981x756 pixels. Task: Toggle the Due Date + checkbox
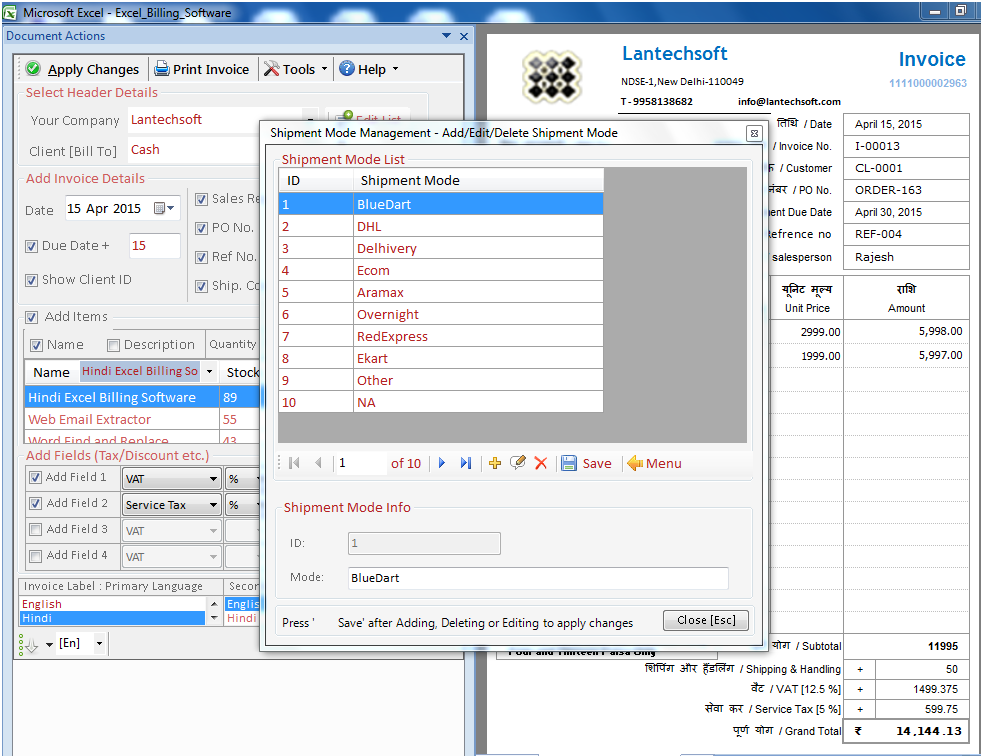pyautogui.click(x=31, y=247)
